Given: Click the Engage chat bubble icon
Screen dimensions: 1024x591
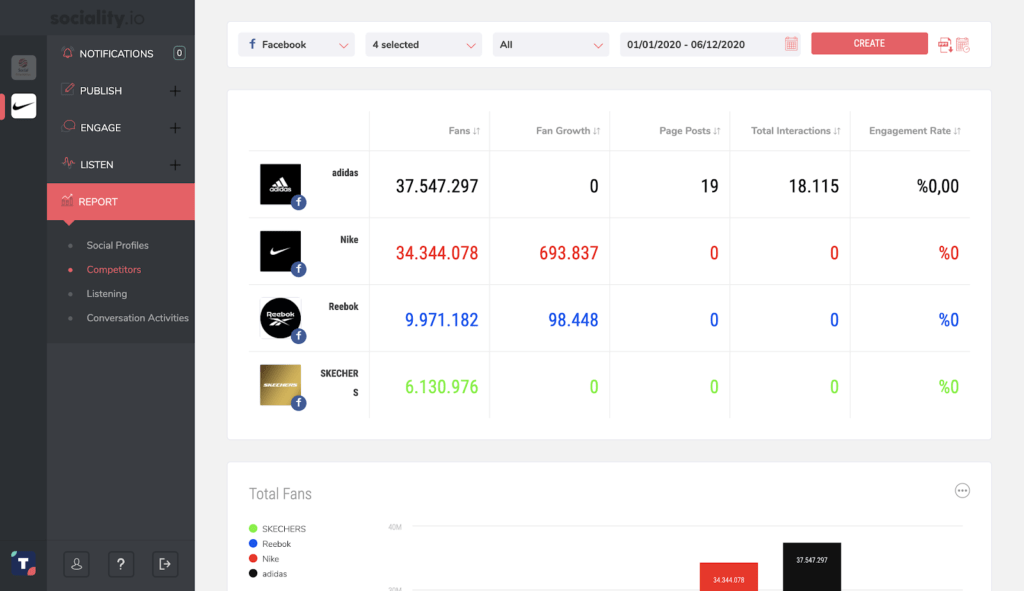Looking at the screenshot, I should pos(68,127).
